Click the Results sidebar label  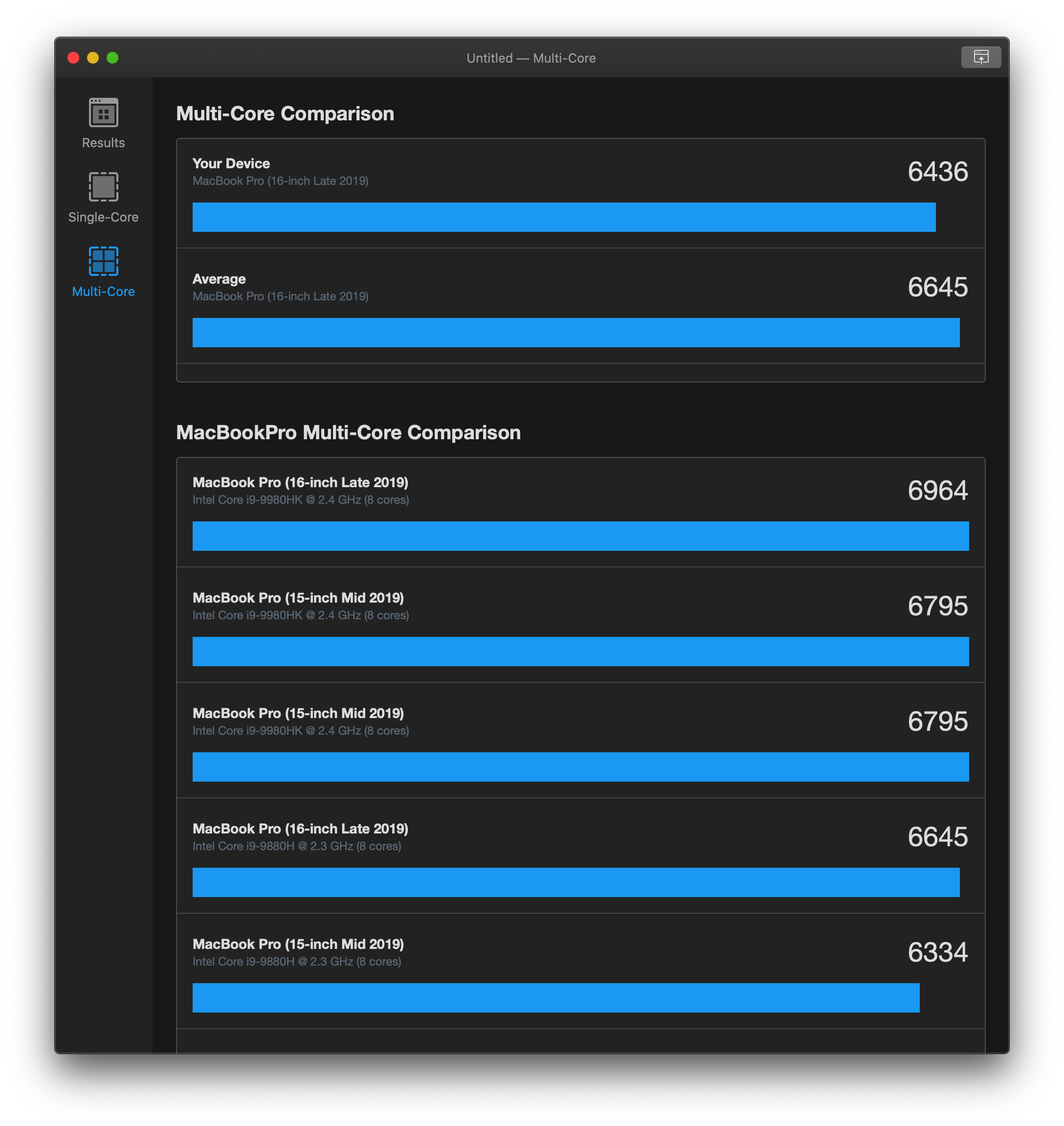(x=103, y=143)
